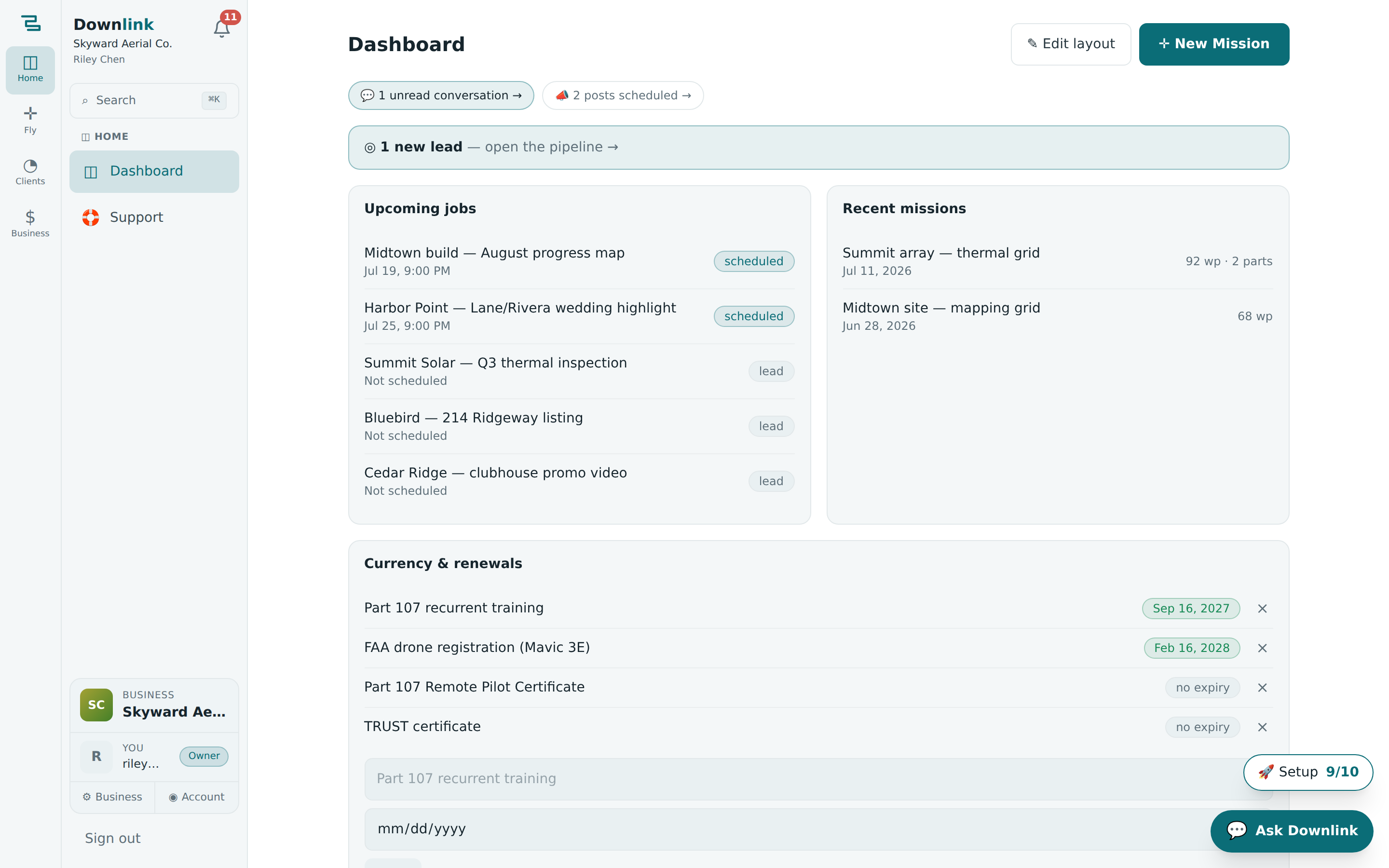Click Recent missions heading

(904, 208)
